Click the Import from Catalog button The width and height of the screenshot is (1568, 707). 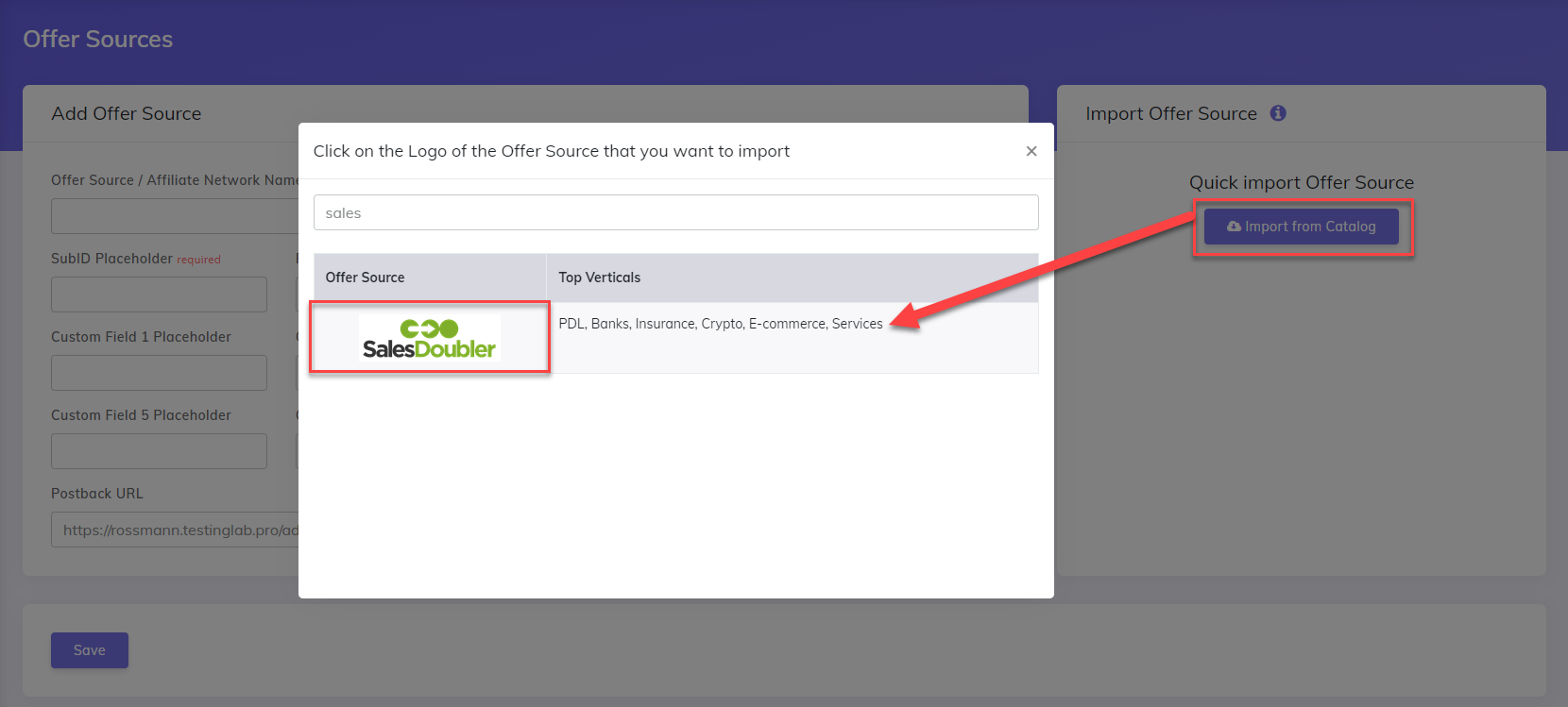1302,227
